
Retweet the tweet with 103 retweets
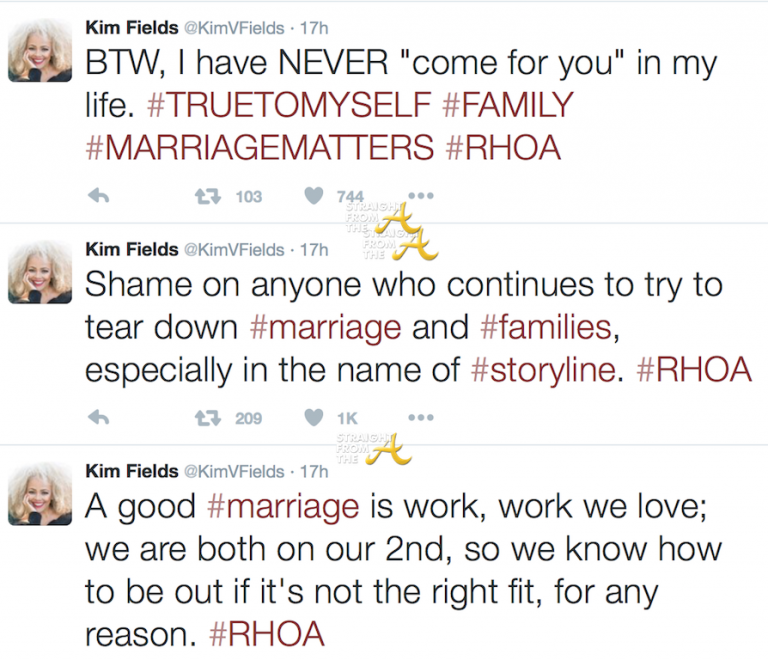click(208, 197)
